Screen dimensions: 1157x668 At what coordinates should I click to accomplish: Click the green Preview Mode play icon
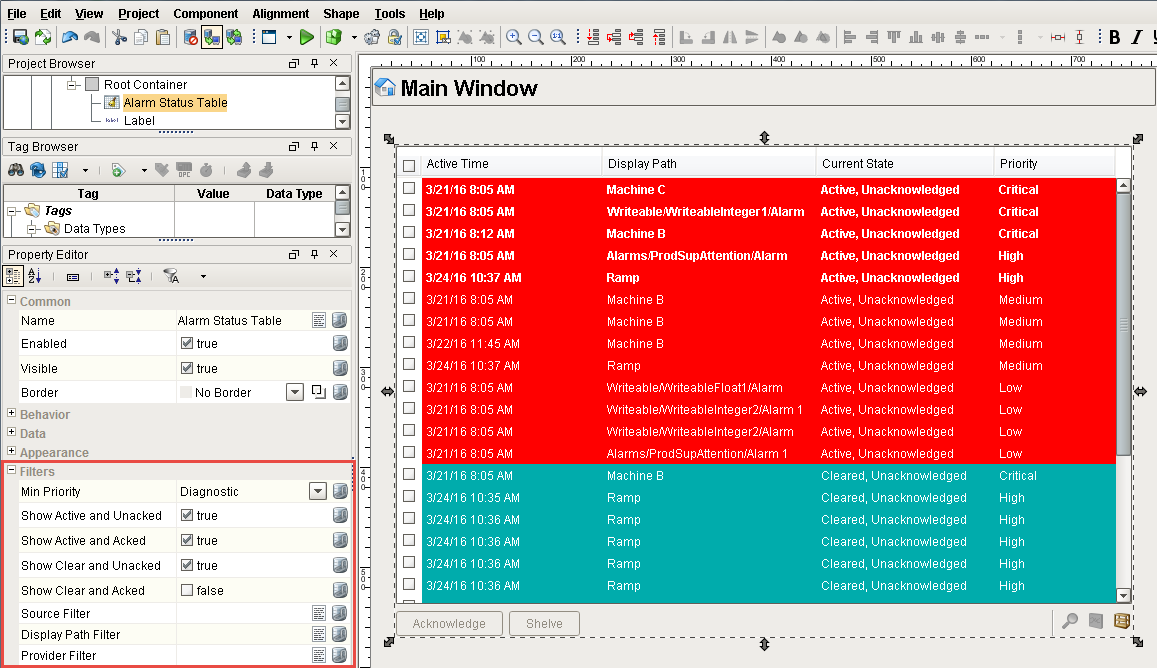click(307, 37)
